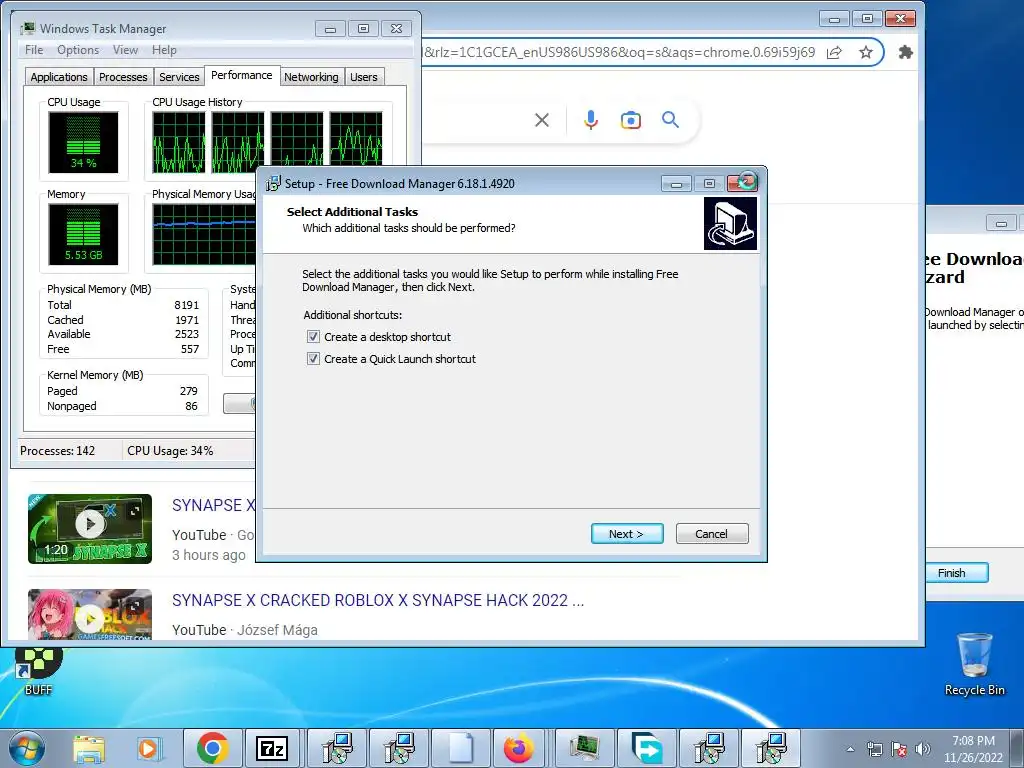Switch to the Applications tab
The height and width of the screenshot is (768, 1024).
[x=59, y=77]
